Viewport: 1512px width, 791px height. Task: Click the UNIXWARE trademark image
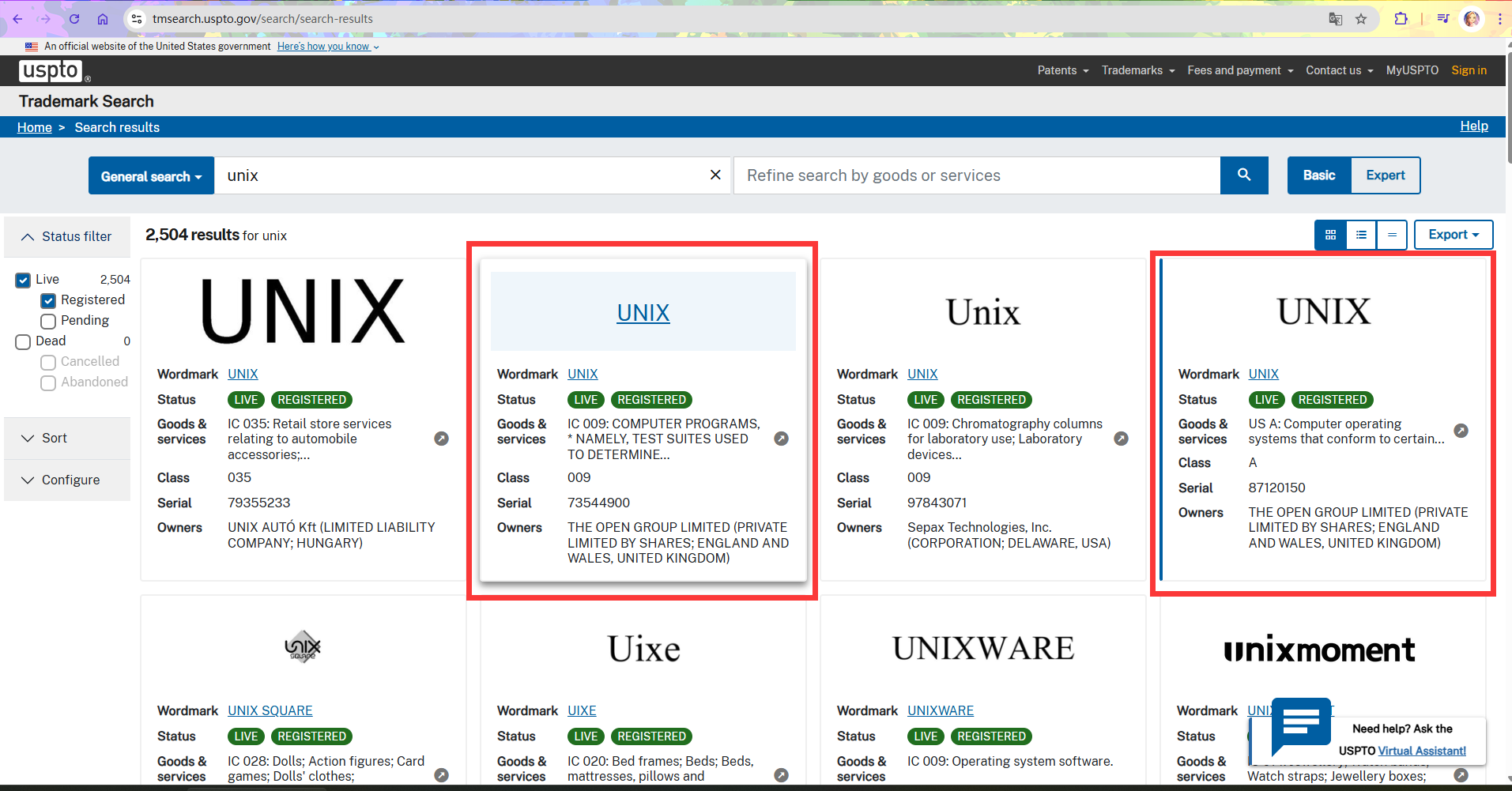[983, 649]
